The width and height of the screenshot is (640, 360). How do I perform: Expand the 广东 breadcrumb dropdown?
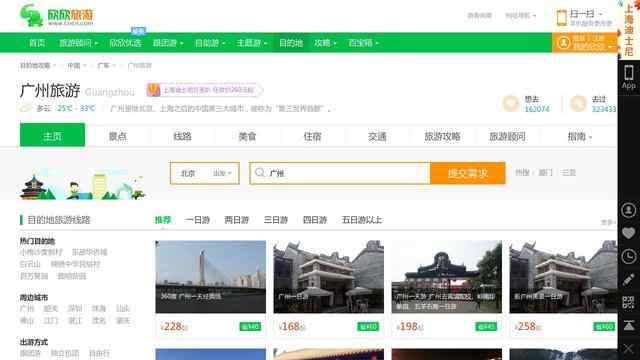pyautogui.click(x=106, y=66)
